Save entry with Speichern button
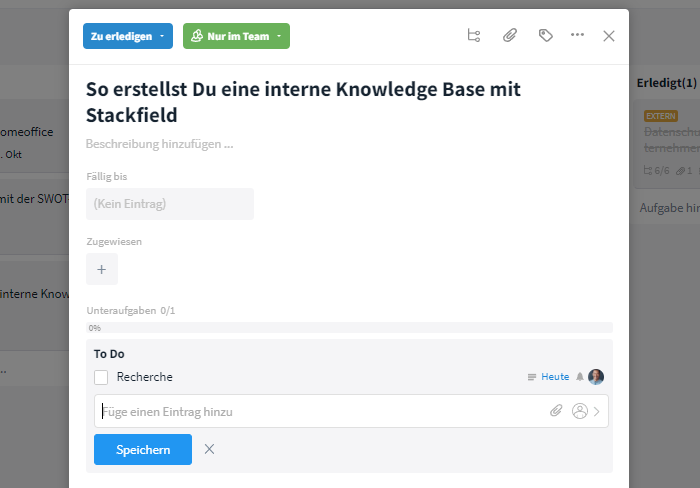Image resolution: width=700 pixels, height=488 pixels. [143, 450]
